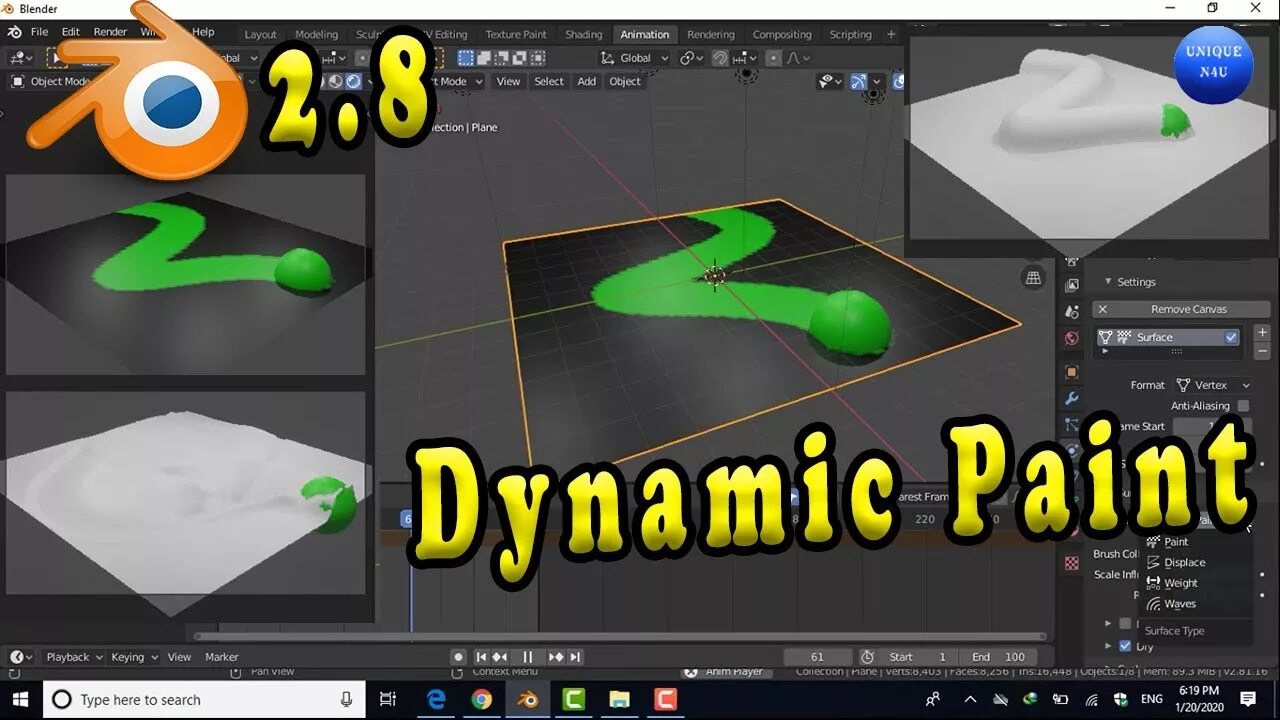Image resolution: width=1280 pixels, height=720 pixels.
Task: Switch to the Rendering workspace tab
Action: coord(711,34)
